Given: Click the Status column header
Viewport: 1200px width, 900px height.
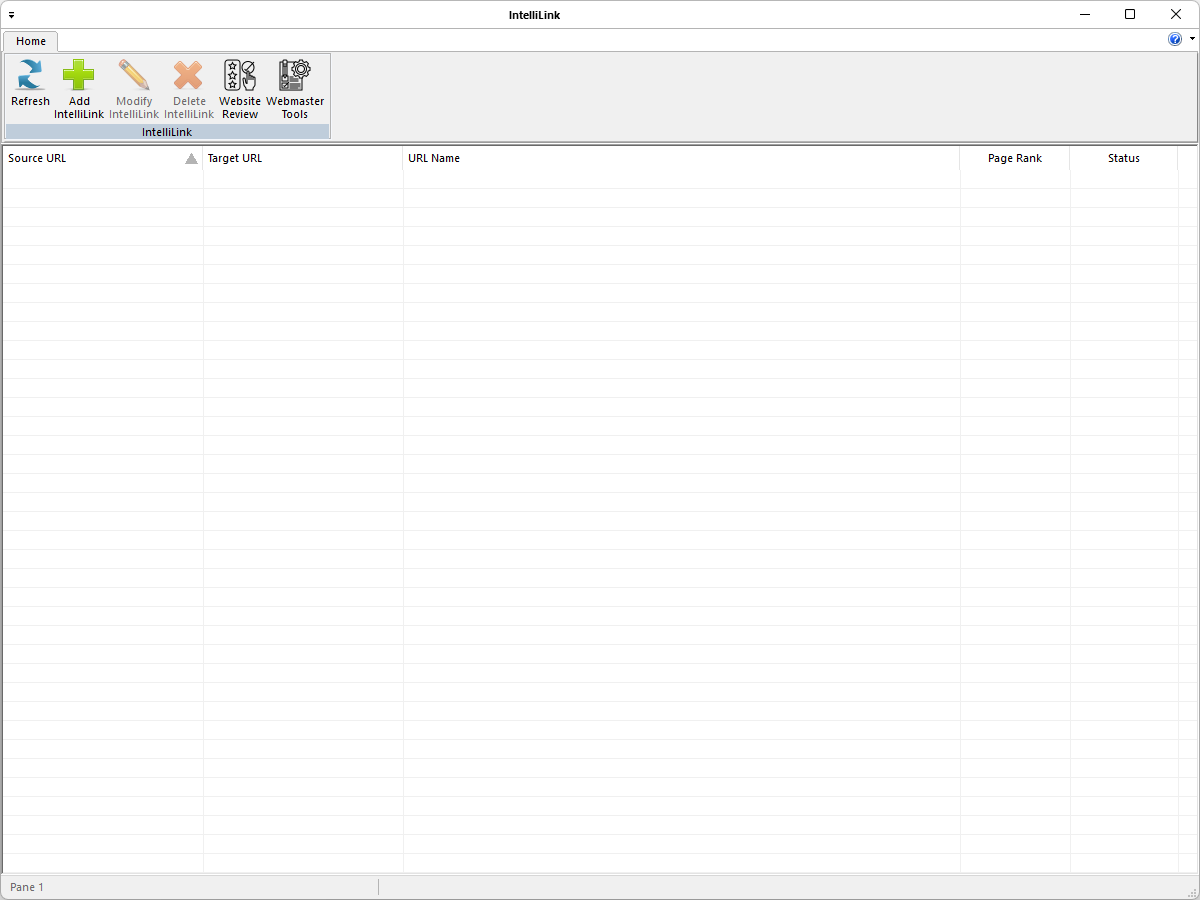Looking at the screenshot, I should coord(1123,158).
